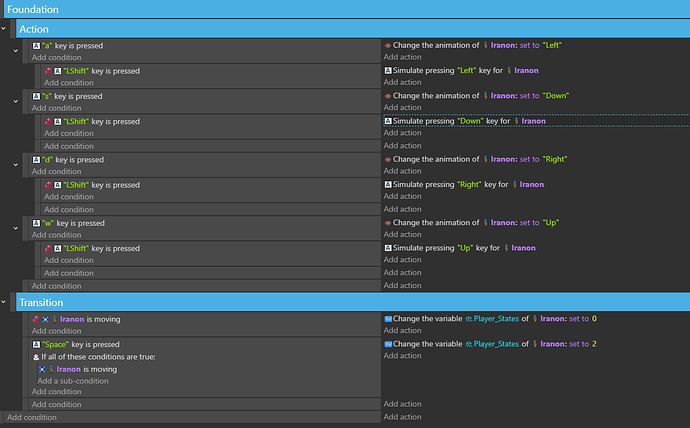Edit the "Down" key parameter in Simulate pressing
The height and width of the screenshot is (428, 690).
click(470, 121)
